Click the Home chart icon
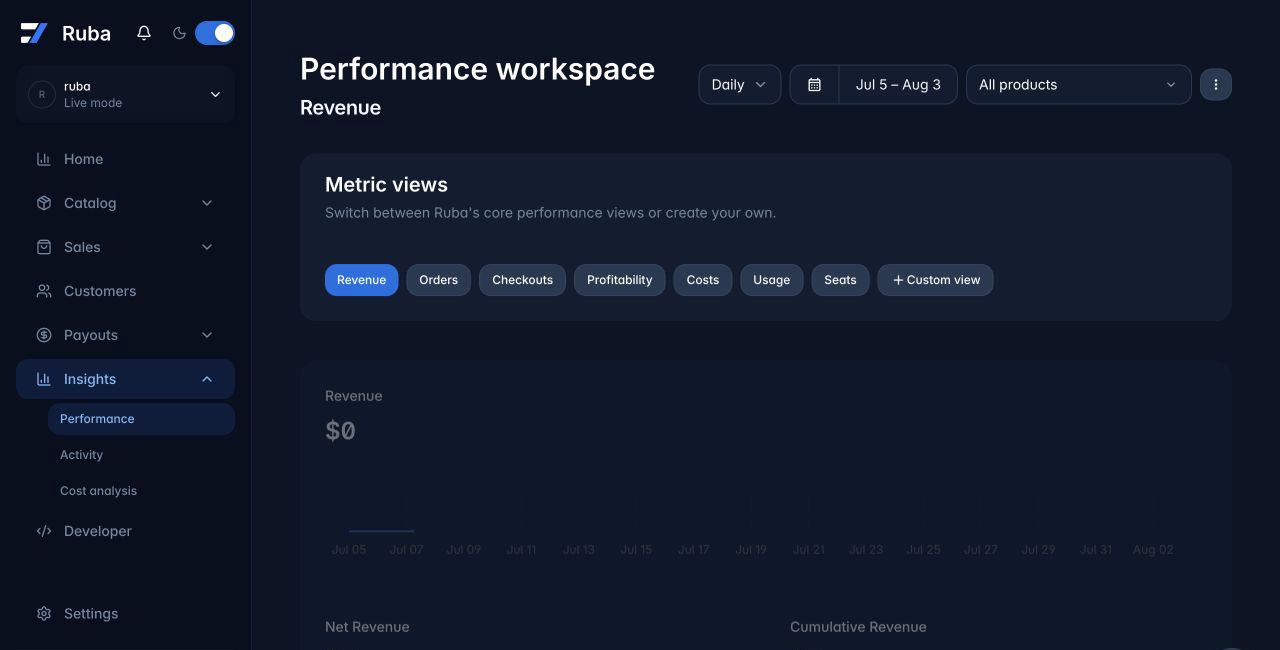The width and height of the screenshot is (1280, 650). (x=44, y=159)
